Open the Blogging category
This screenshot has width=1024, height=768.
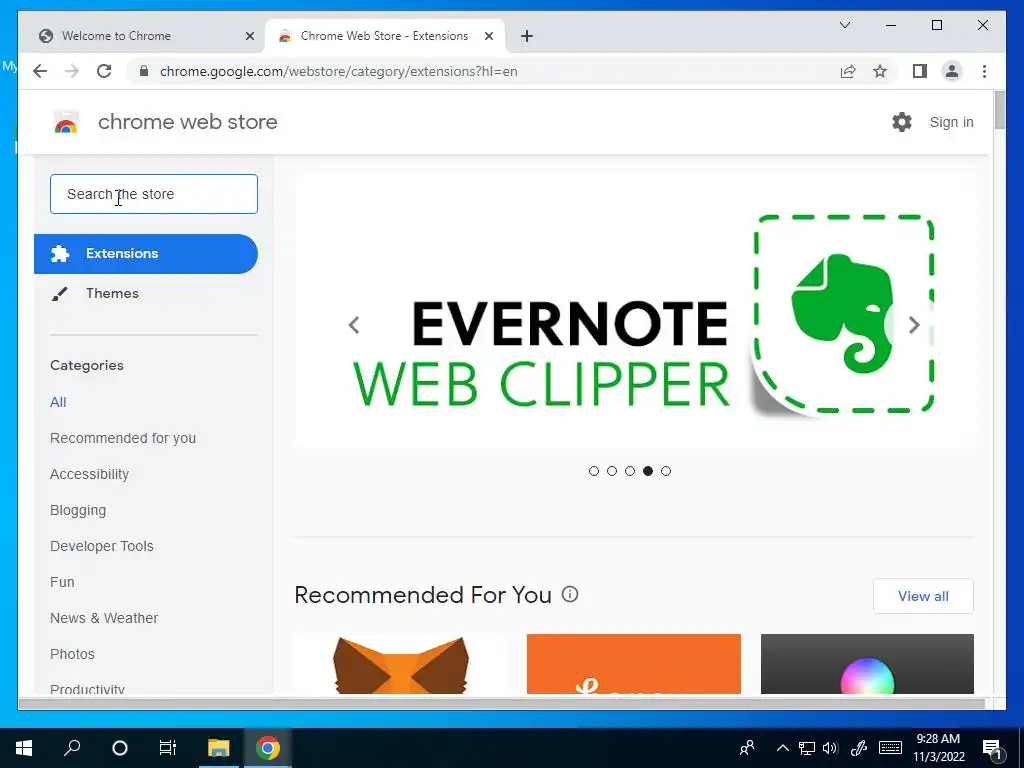coord(78,510)
